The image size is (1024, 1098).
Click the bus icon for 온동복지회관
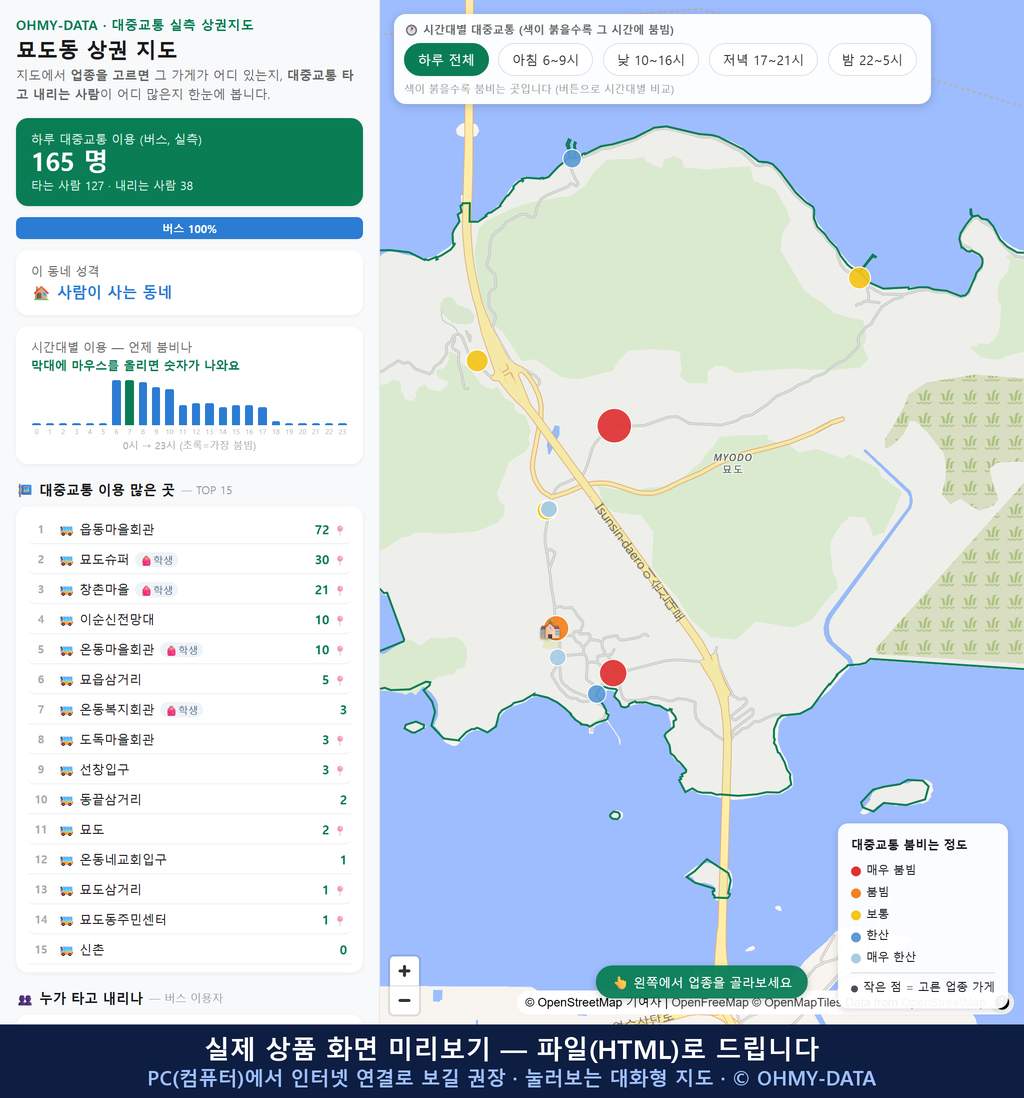(x=67, y=711)
